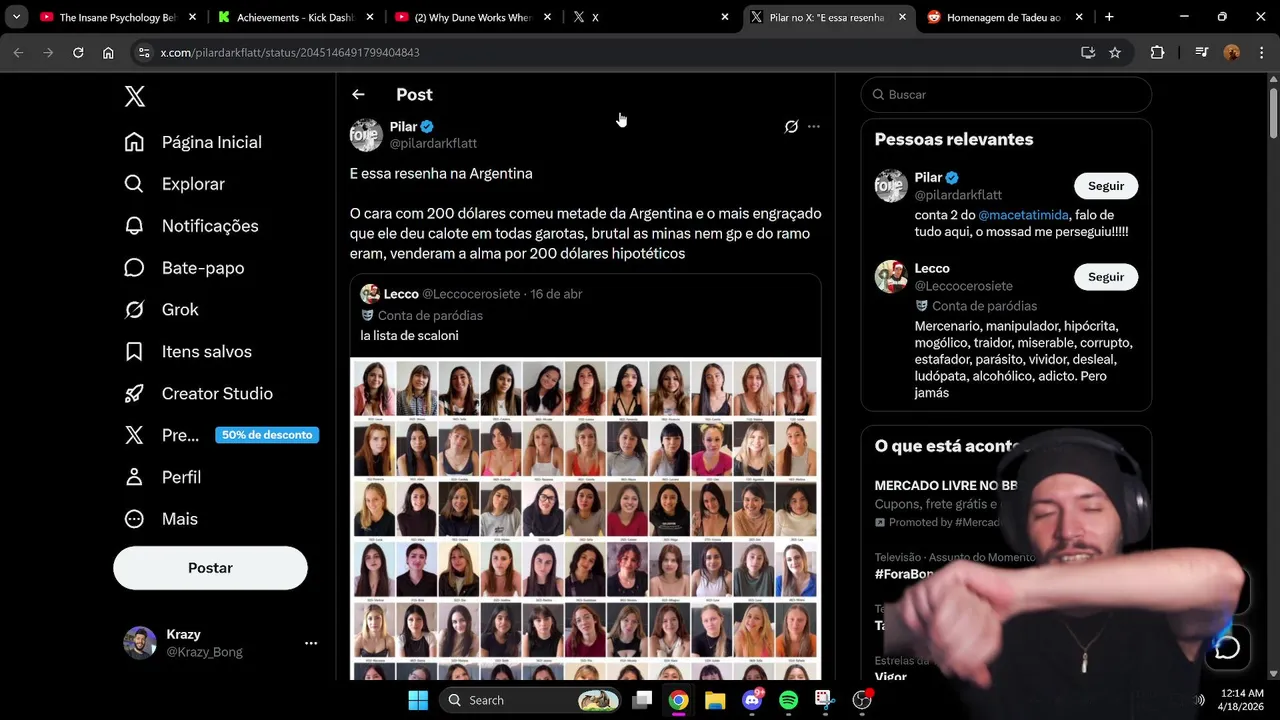Open Mais options icon in sidebar
The width and height of the screenshot is (1280, 720).
click(134, 519)
